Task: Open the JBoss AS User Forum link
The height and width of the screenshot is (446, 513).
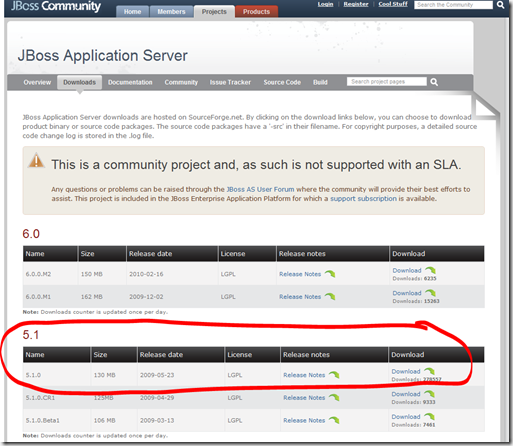Action: click(260, 189)
